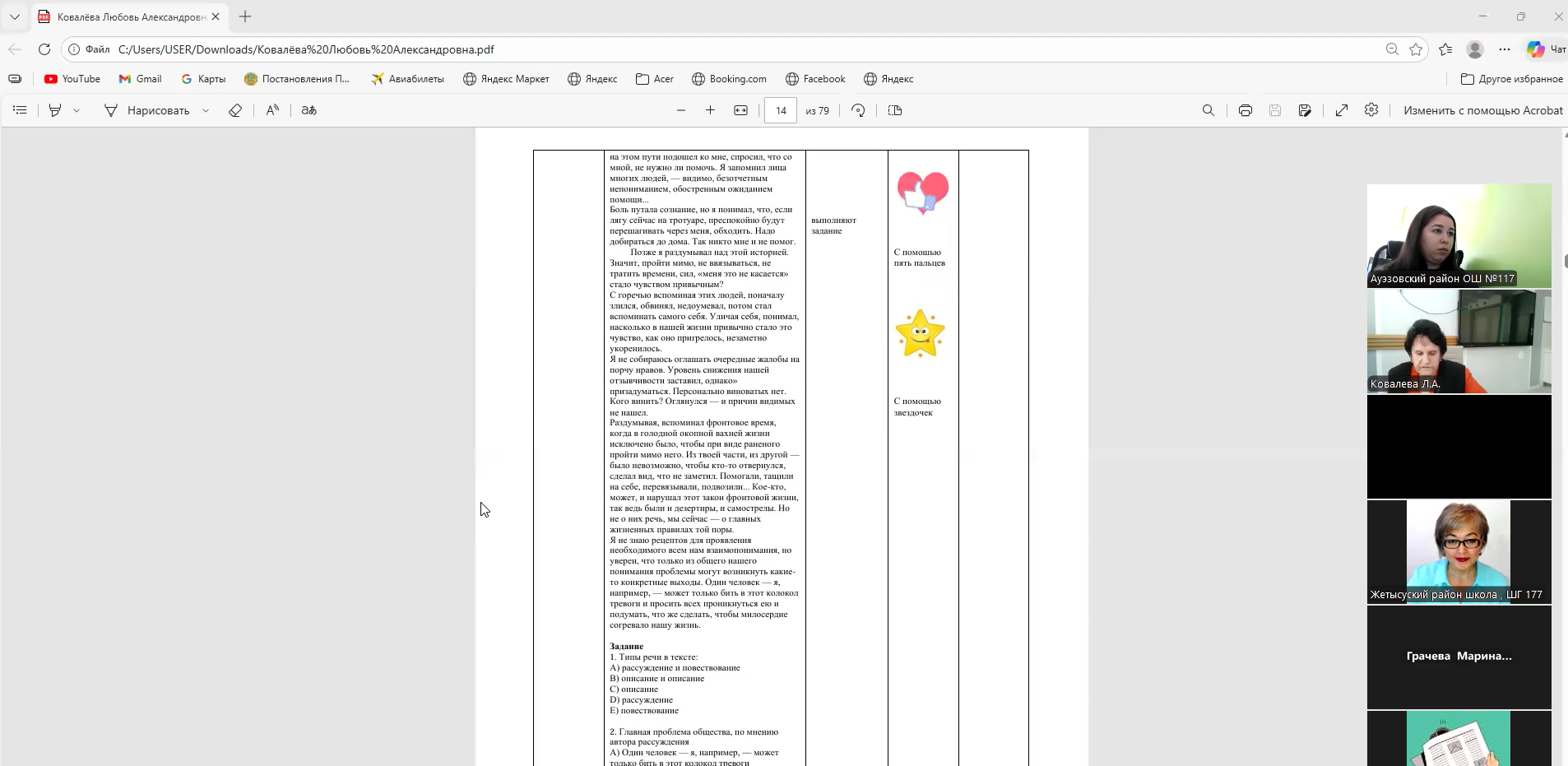
Task: Click the page number input field
Action: pos(780,110)
